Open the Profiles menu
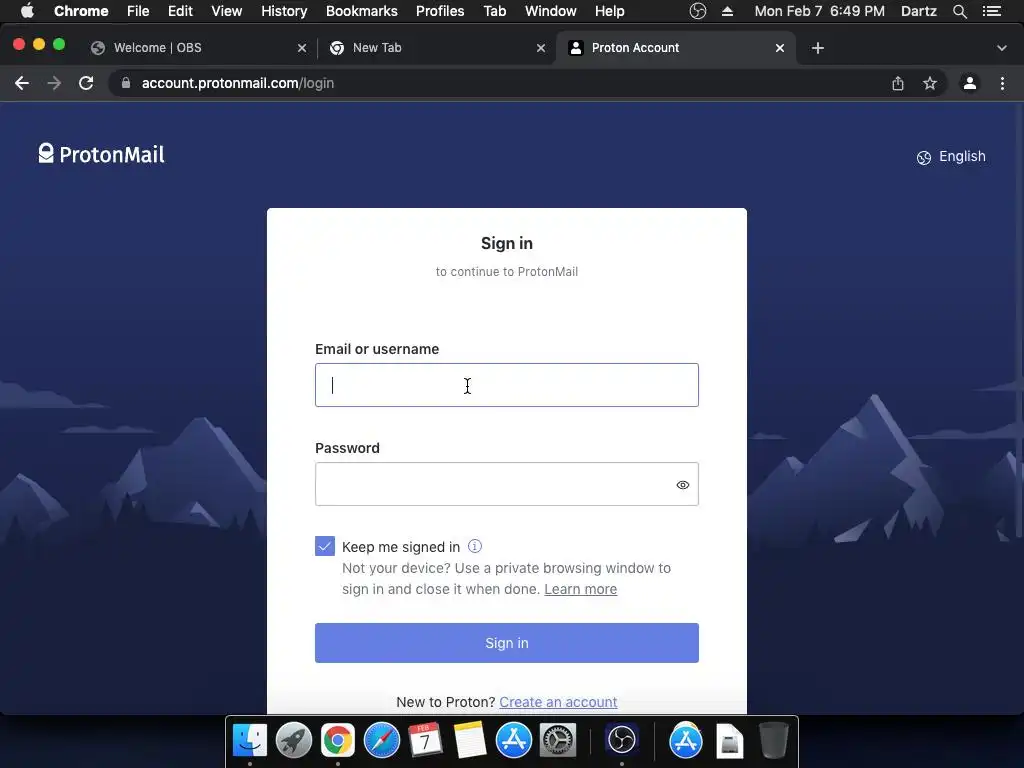Image resolution: width=1024 pixels, height=768 pixels. (440, 11)
